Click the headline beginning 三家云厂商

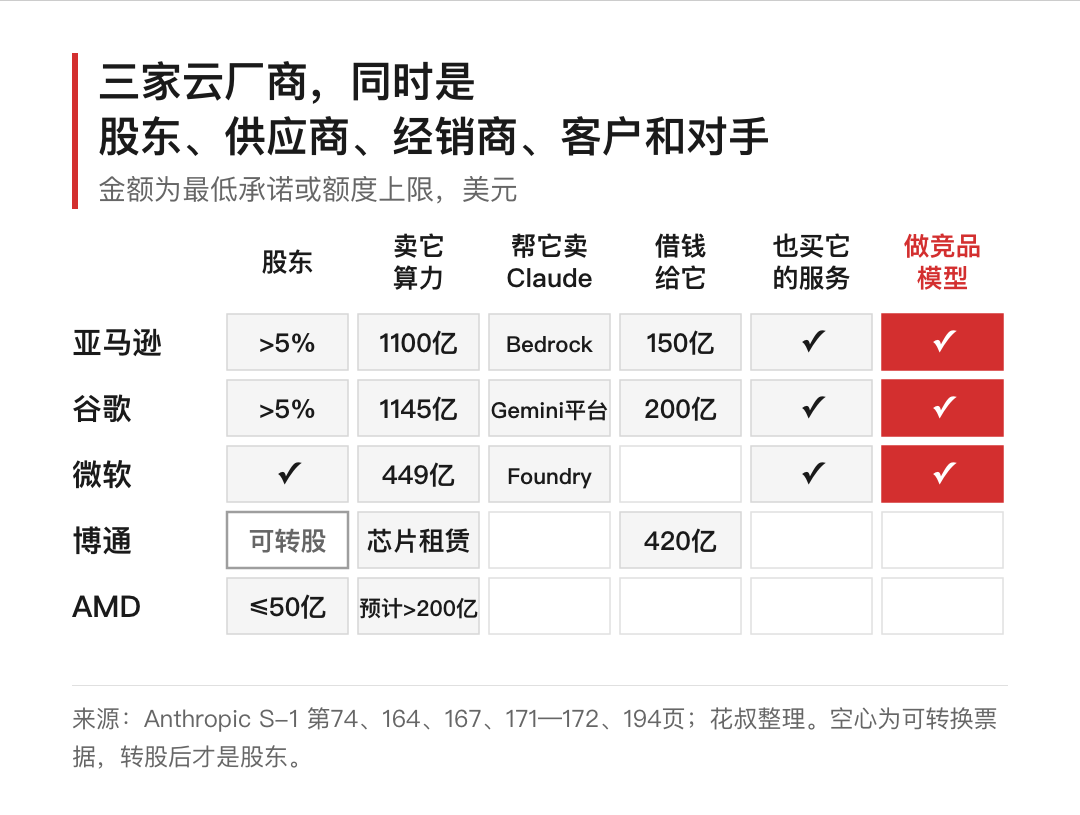coord(434,109)
